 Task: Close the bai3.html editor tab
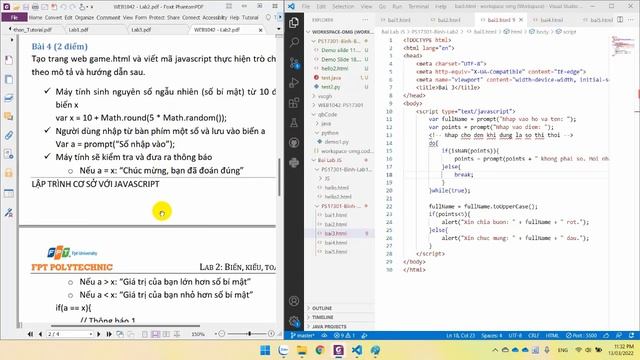521,20
